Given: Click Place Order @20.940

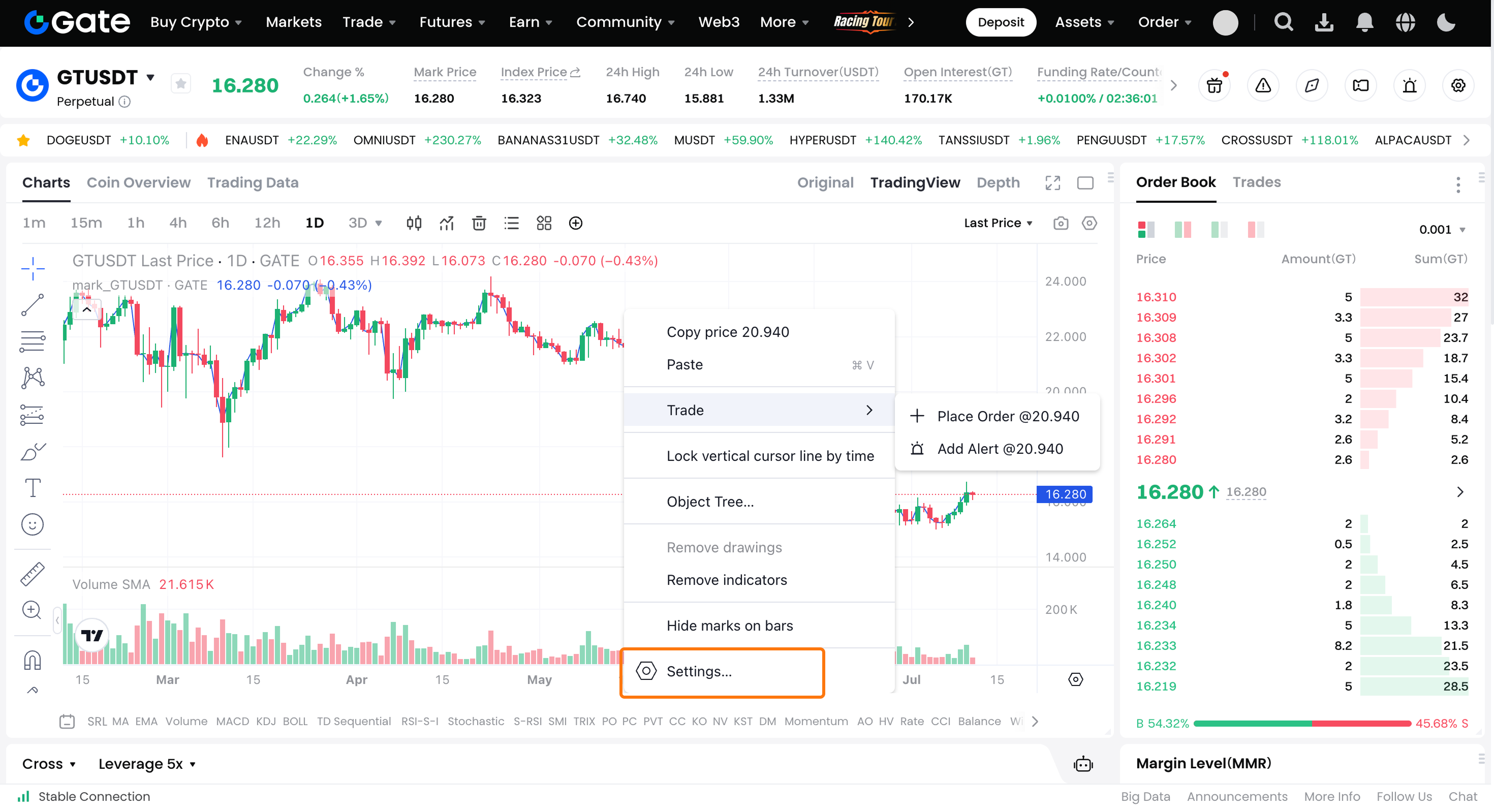Looking at the screenshot, I should pyautogui.click(x=1008, y=417).
